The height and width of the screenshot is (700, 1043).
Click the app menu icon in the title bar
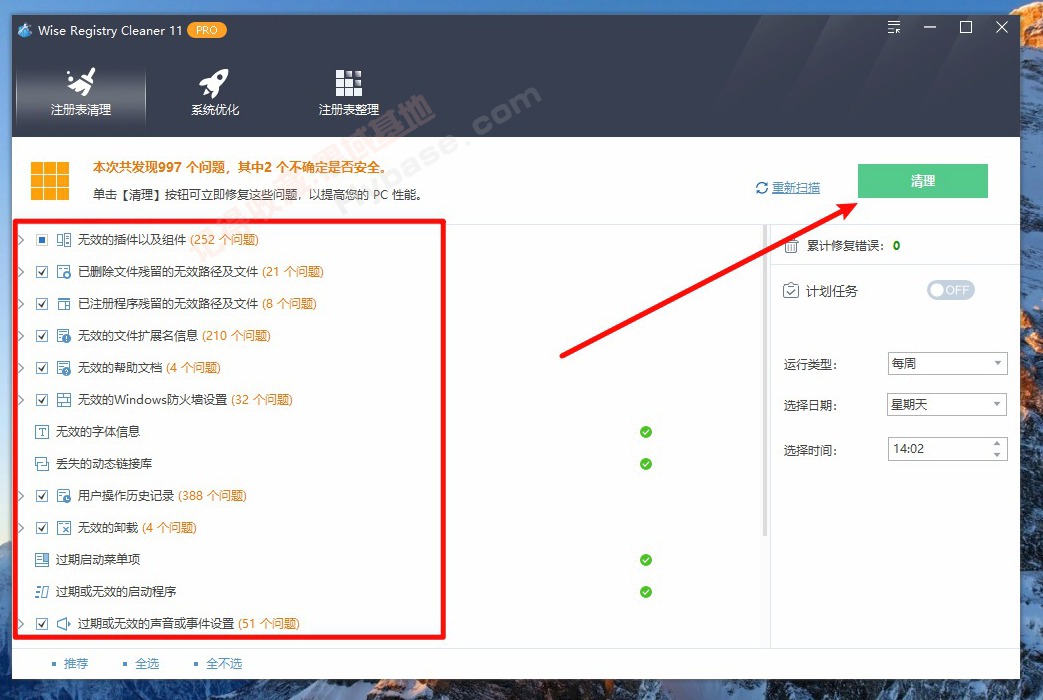893,27
